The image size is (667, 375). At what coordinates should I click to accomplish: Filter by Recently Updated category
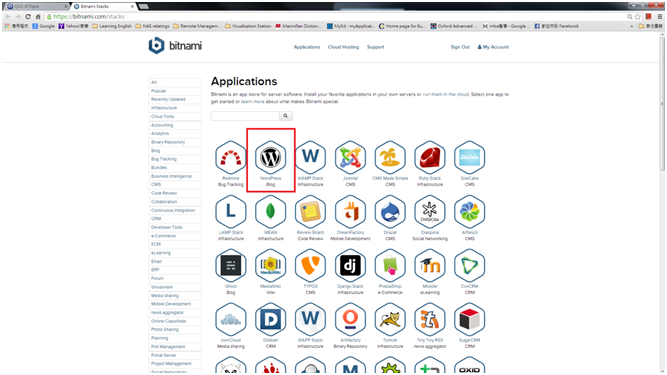point(175,99)
